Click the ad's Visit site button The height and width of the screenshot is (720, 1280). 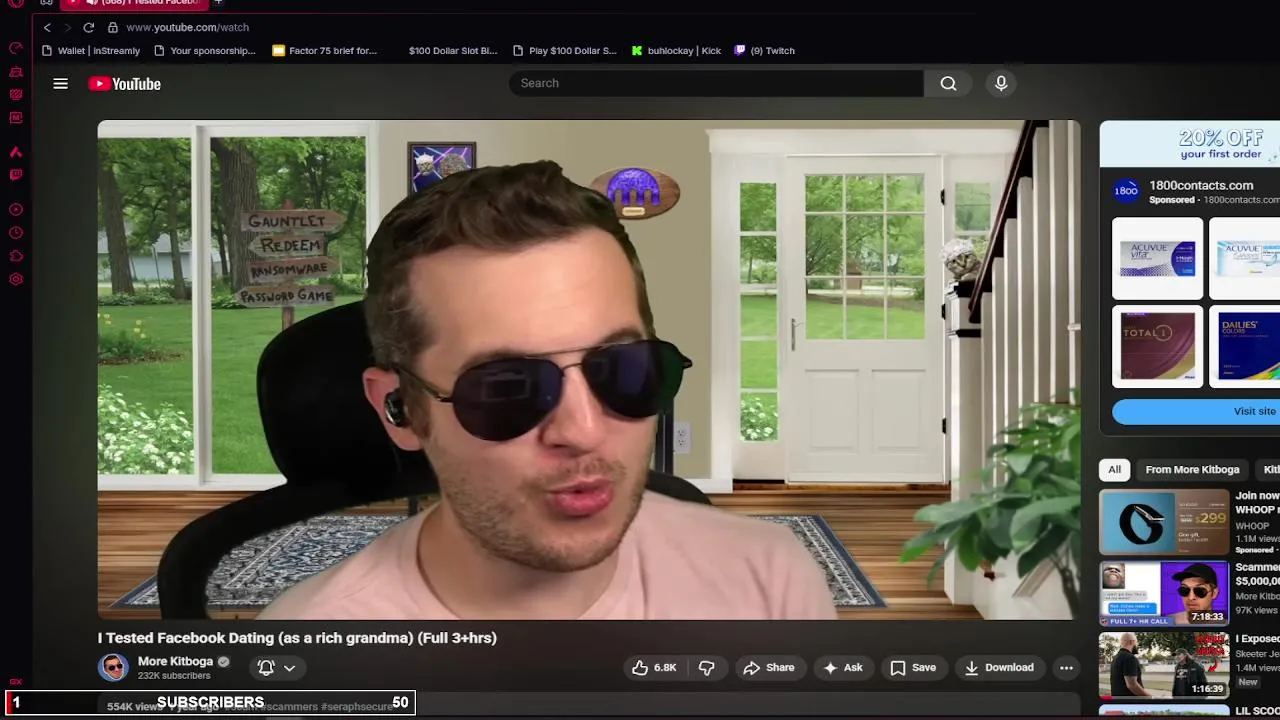[1196, 411]
